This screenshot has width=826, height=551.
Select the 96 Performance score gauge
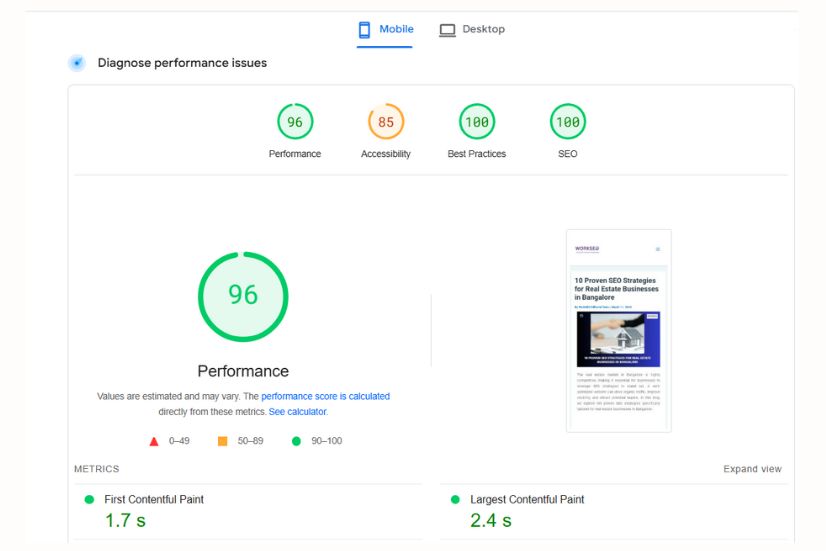295,122
